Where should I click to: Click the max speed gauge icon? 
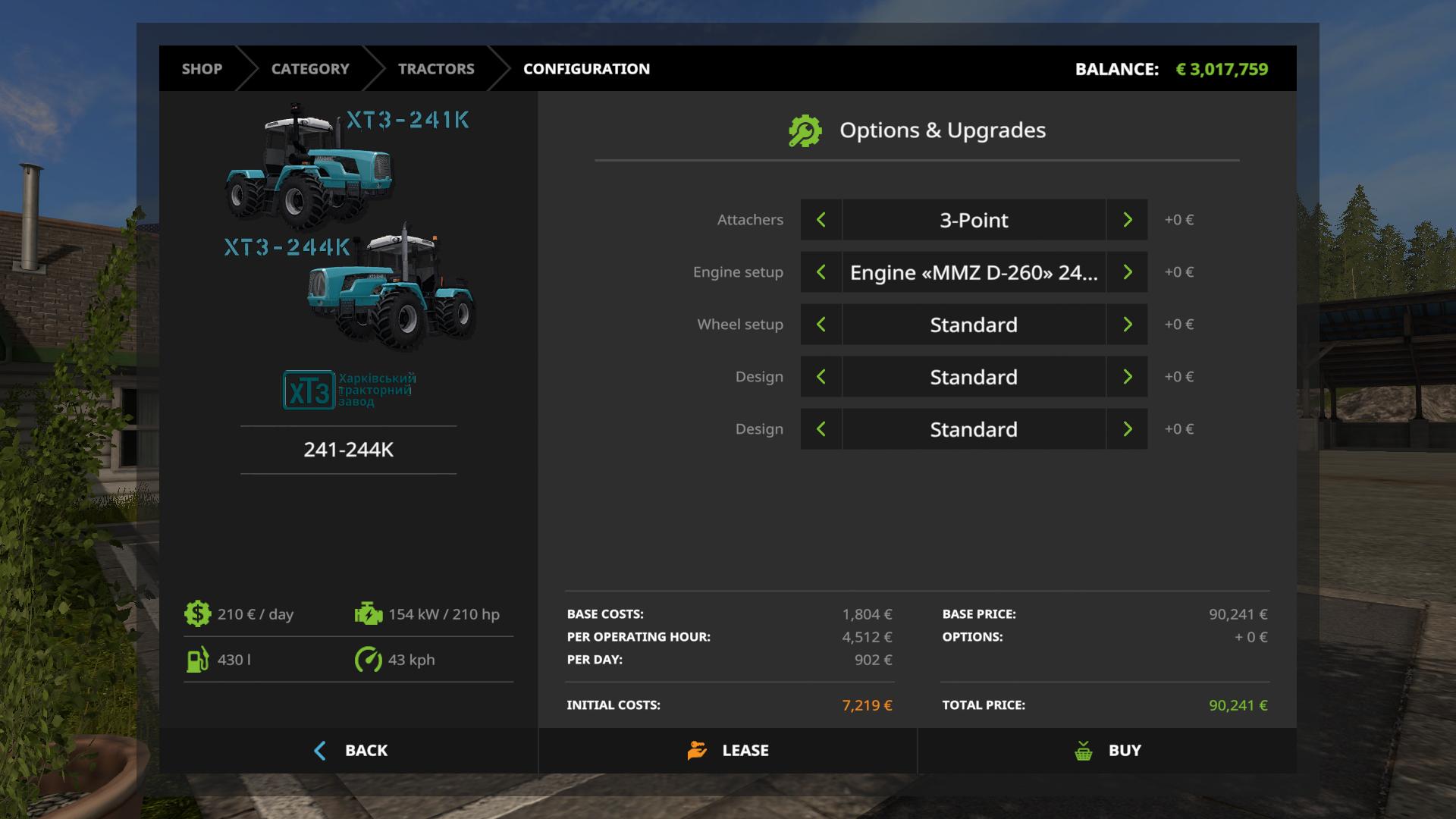(369, 660)
